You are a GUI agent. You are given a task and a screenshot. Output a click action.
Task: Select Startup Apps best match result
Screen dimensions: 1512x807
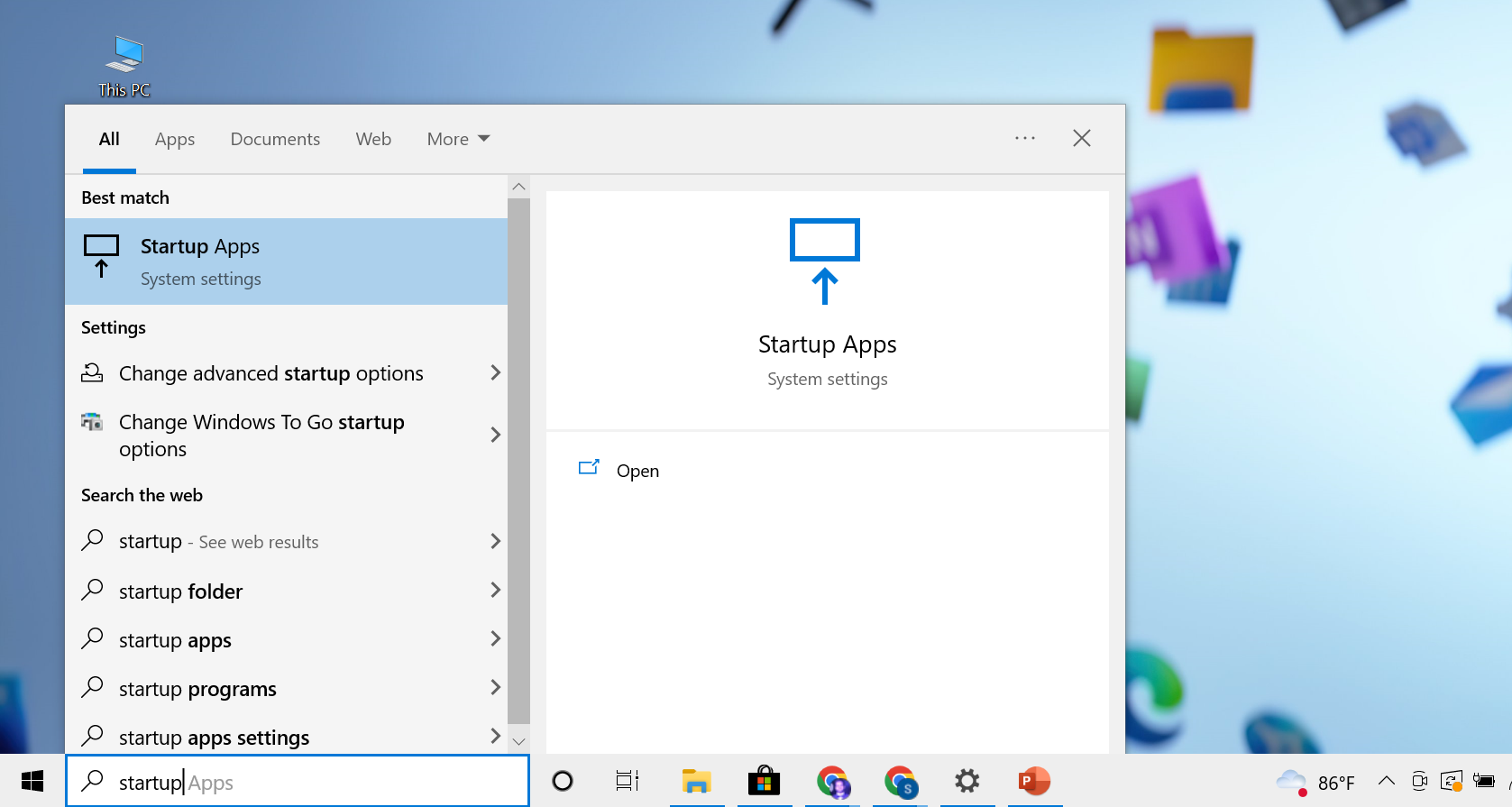tap(286, 261)
